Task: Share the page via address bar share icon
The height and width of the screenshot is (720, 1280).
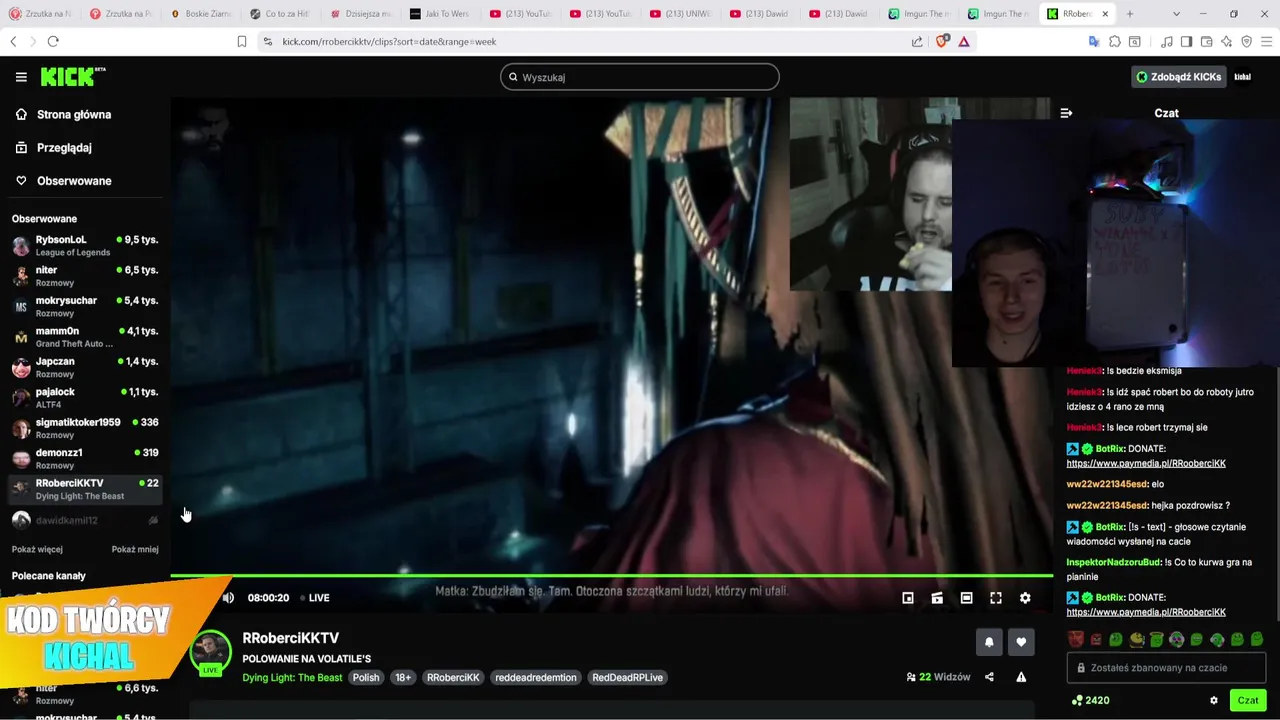Action: click(x=917, y=41)
